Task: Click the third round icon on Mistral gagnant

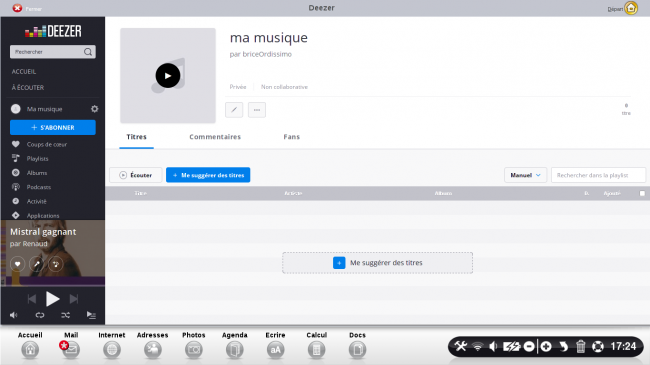Action: [56, 264]
